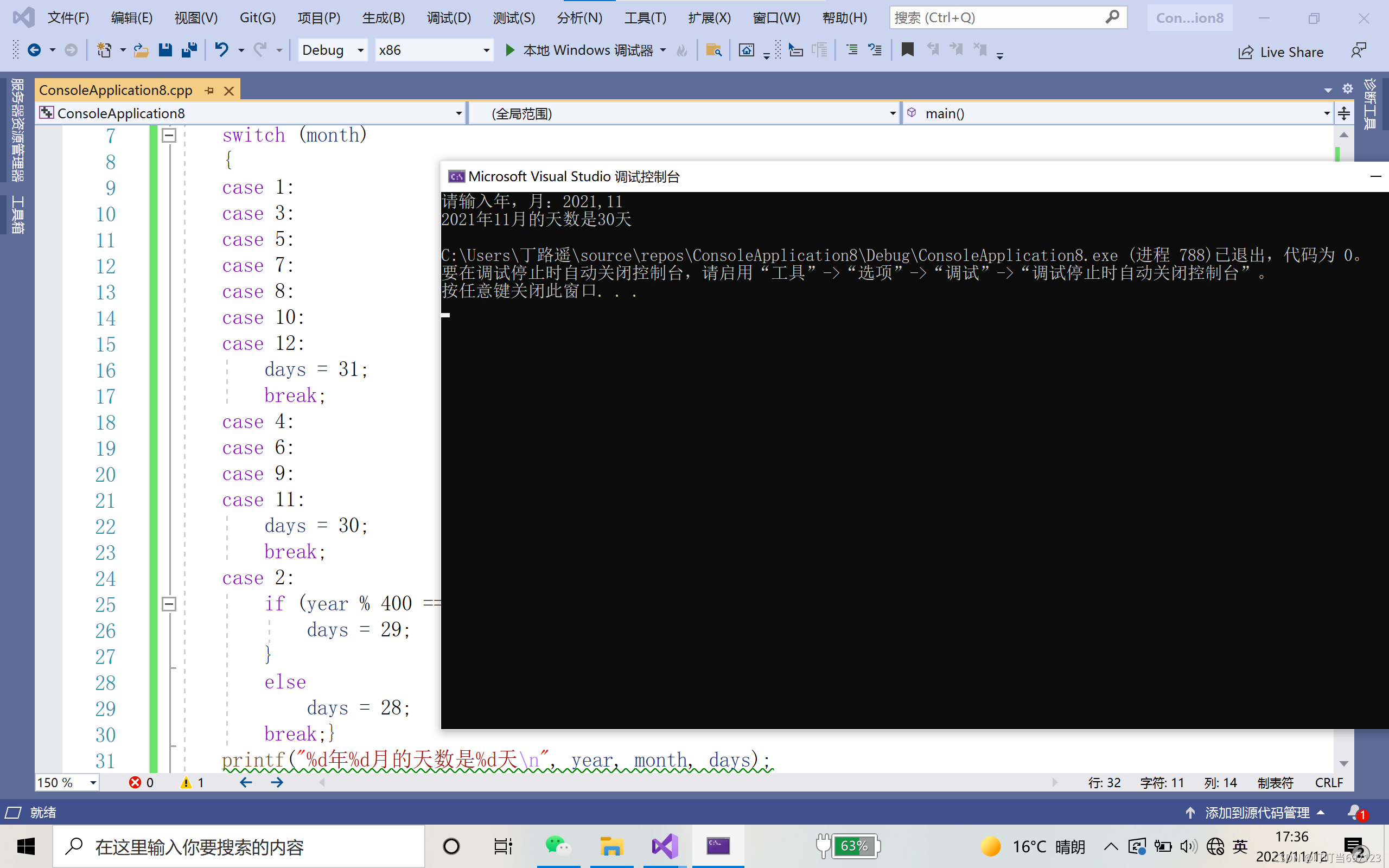Collapse the switch (month) code block
This screenshot has width=1389, height=868.
pos(169,136)
